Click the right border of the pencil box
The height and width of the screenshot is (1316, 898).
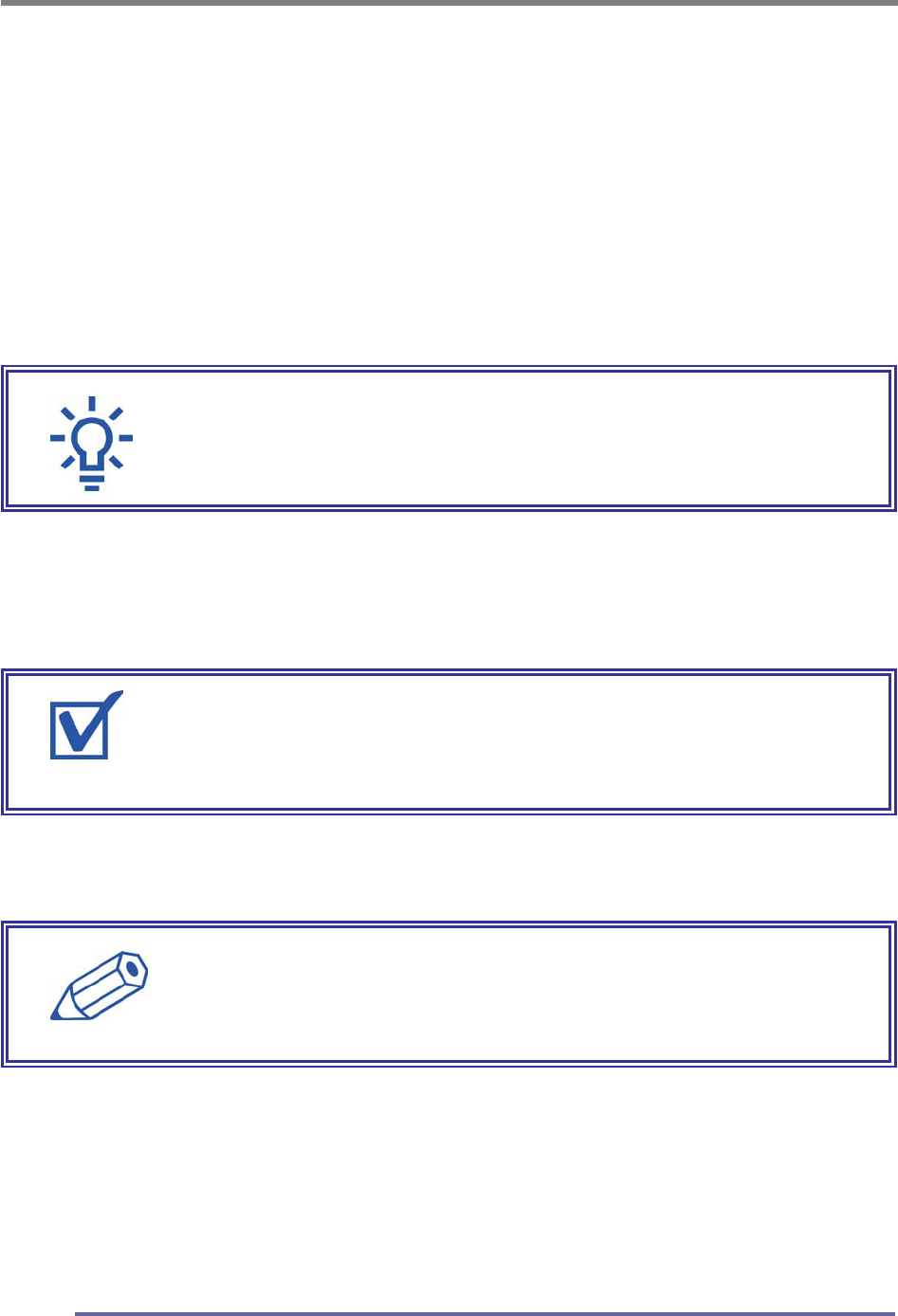point(892,992)
